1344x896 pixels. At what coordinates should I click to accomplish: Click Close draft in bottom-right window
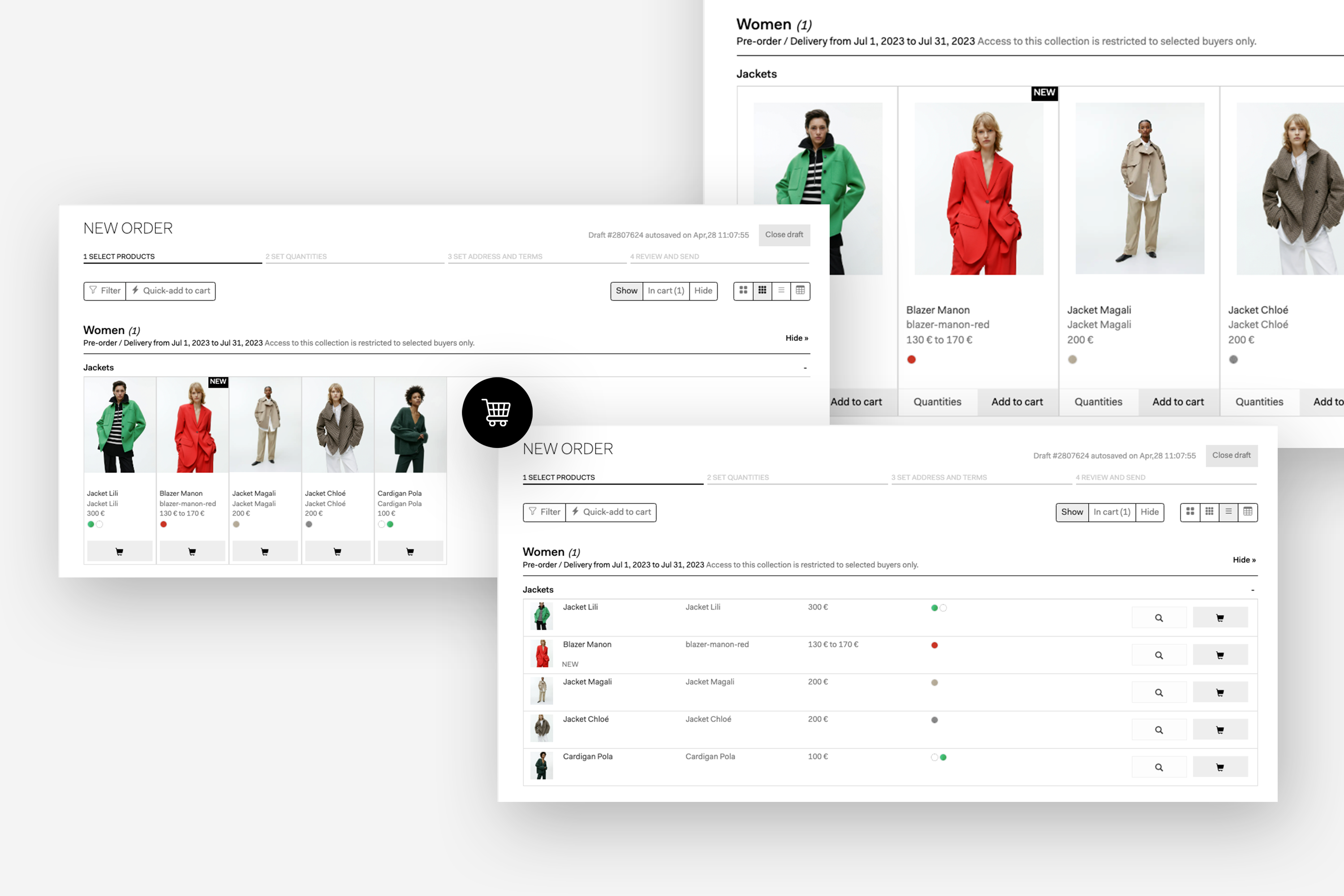pos(1232,456)
